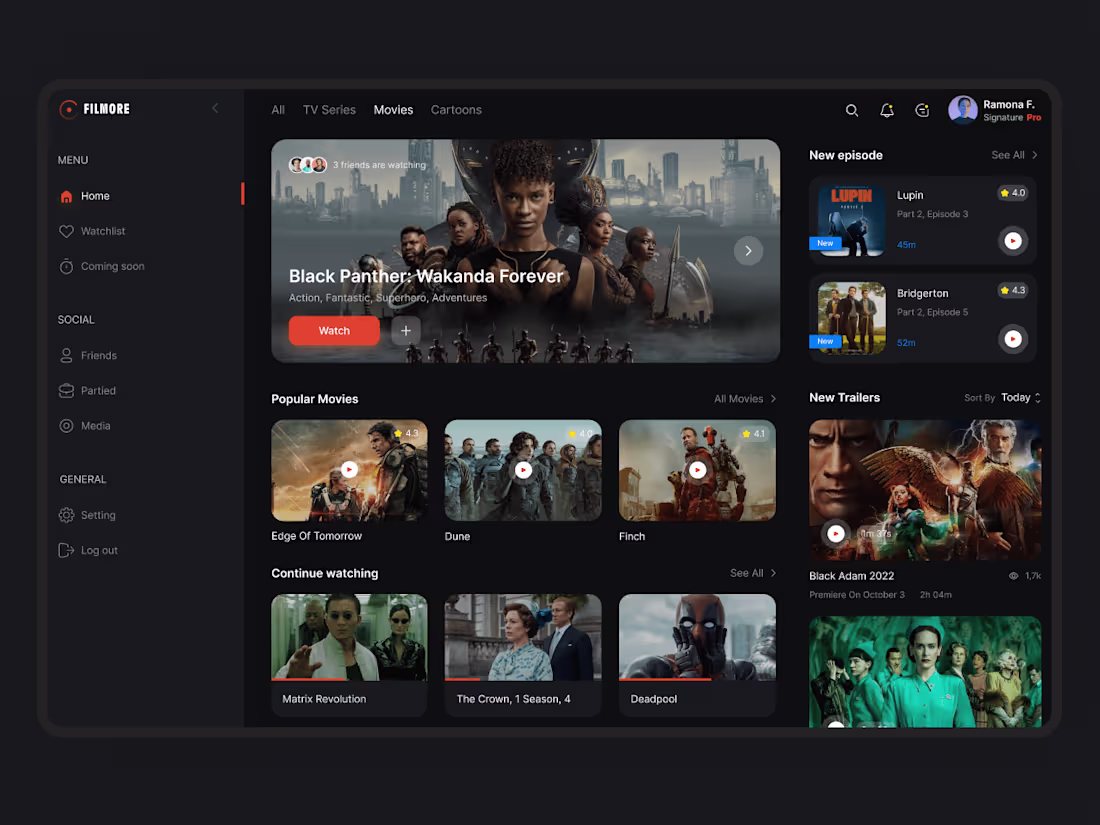Open notifications via the bell icon
Screen dimensions: 1100x825
(887, 110)
